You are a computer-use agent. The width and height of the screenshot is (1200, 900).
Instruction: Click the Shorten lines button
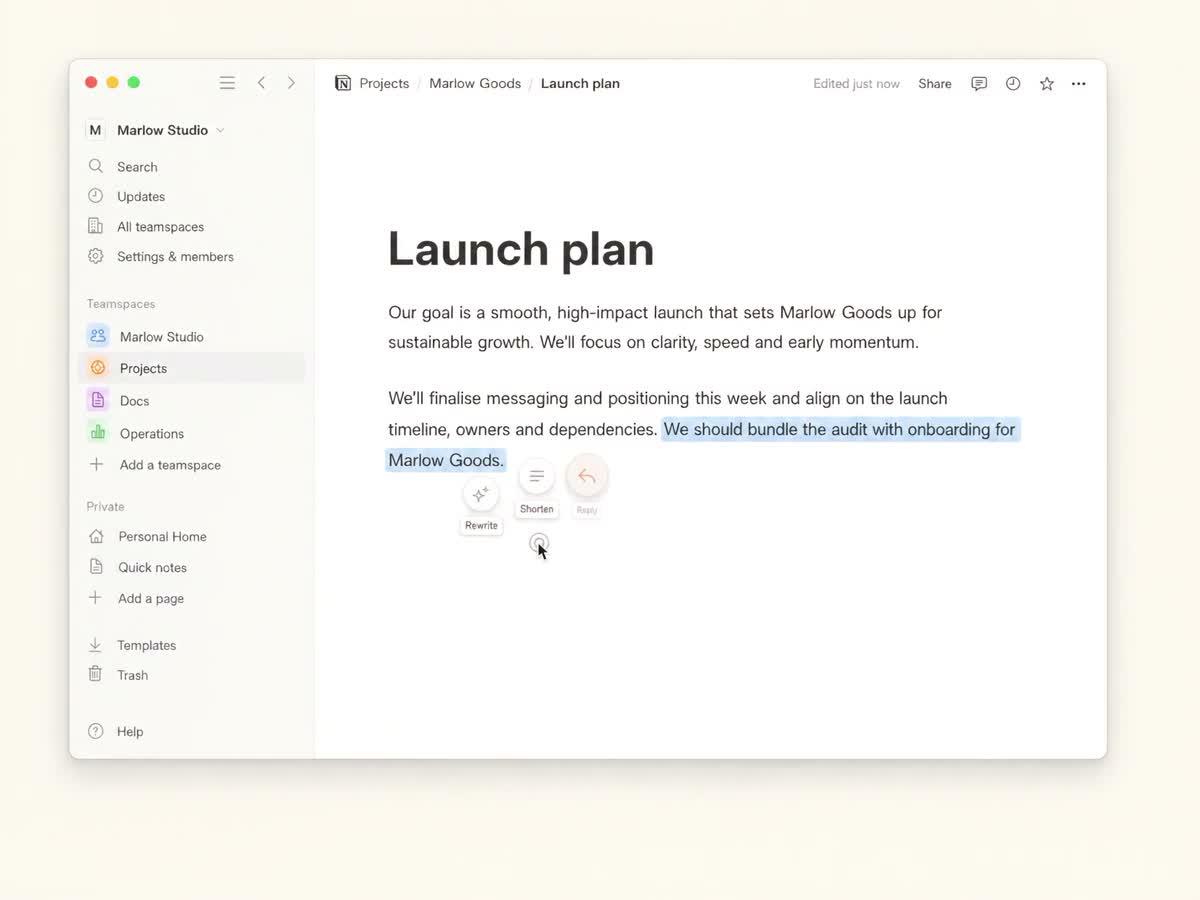537,477
